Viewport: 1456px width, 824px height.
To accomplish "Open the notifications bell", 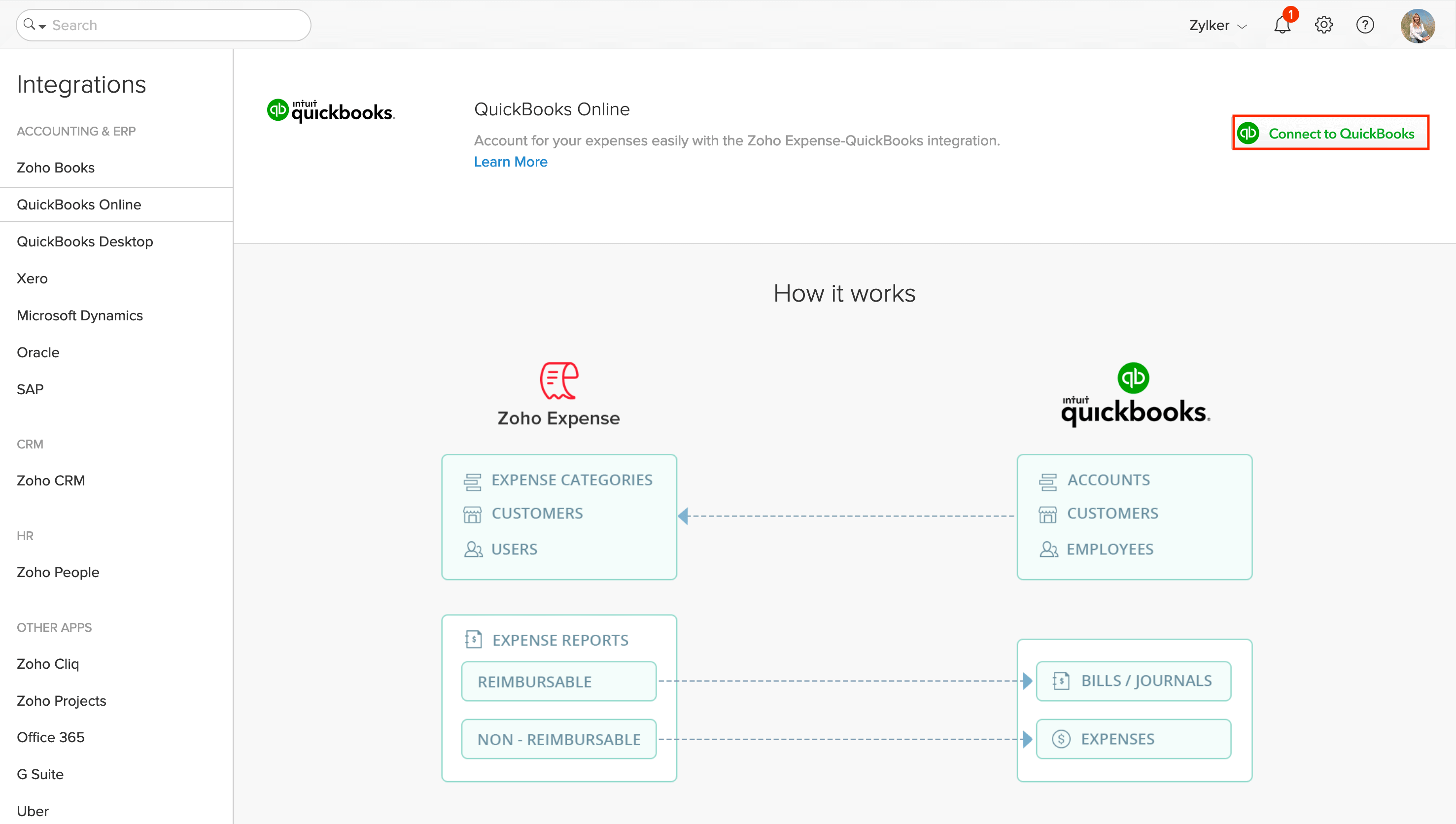I will click(1282, 26).
